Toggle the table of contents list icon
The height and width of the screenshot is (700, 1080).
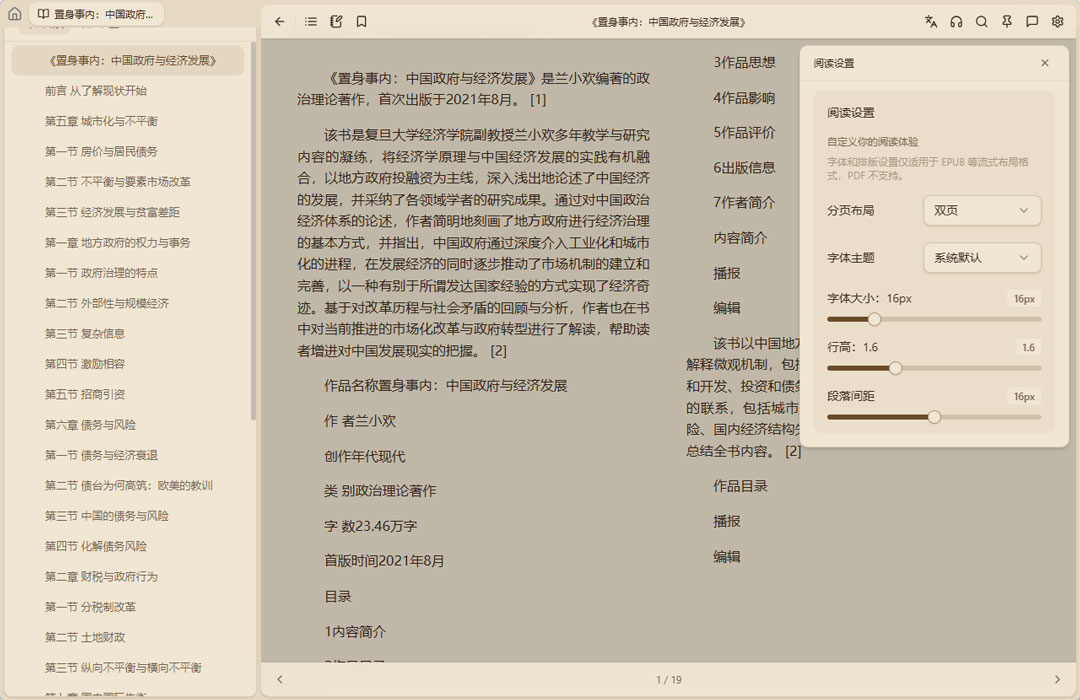click(311, 21)
